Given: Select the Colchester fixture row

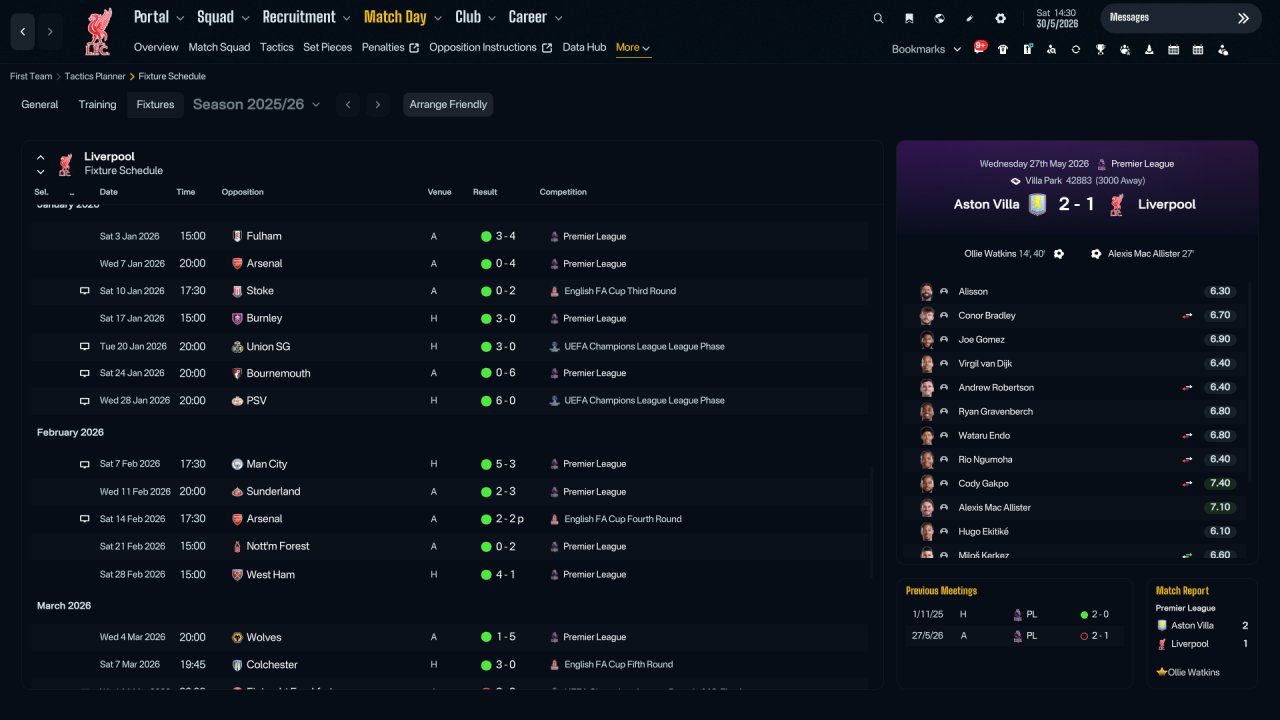Looking at the screenshot, I should 450,664.
